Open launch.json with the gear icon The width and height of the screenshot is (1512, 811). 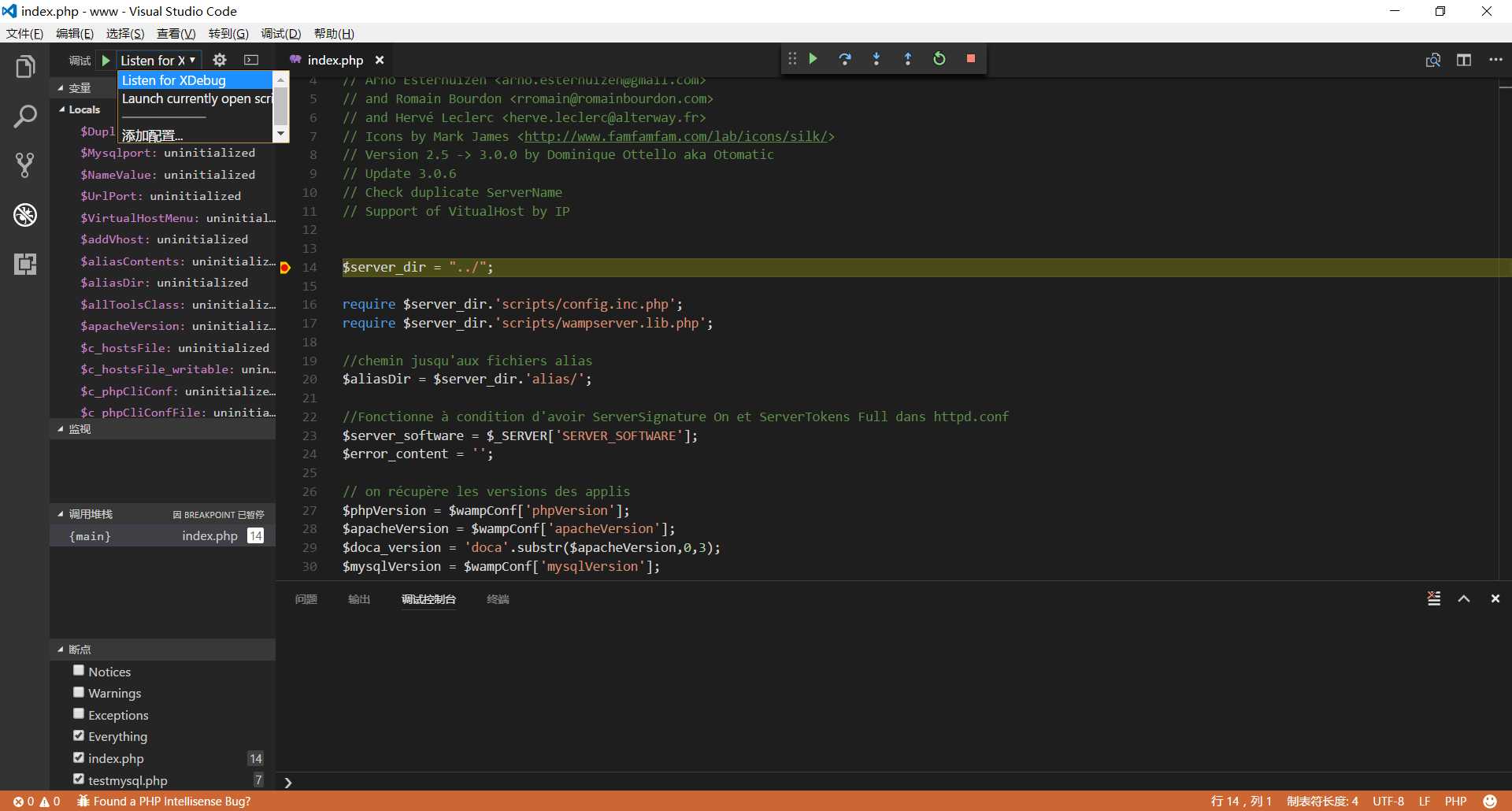click(x=220, y=60)
